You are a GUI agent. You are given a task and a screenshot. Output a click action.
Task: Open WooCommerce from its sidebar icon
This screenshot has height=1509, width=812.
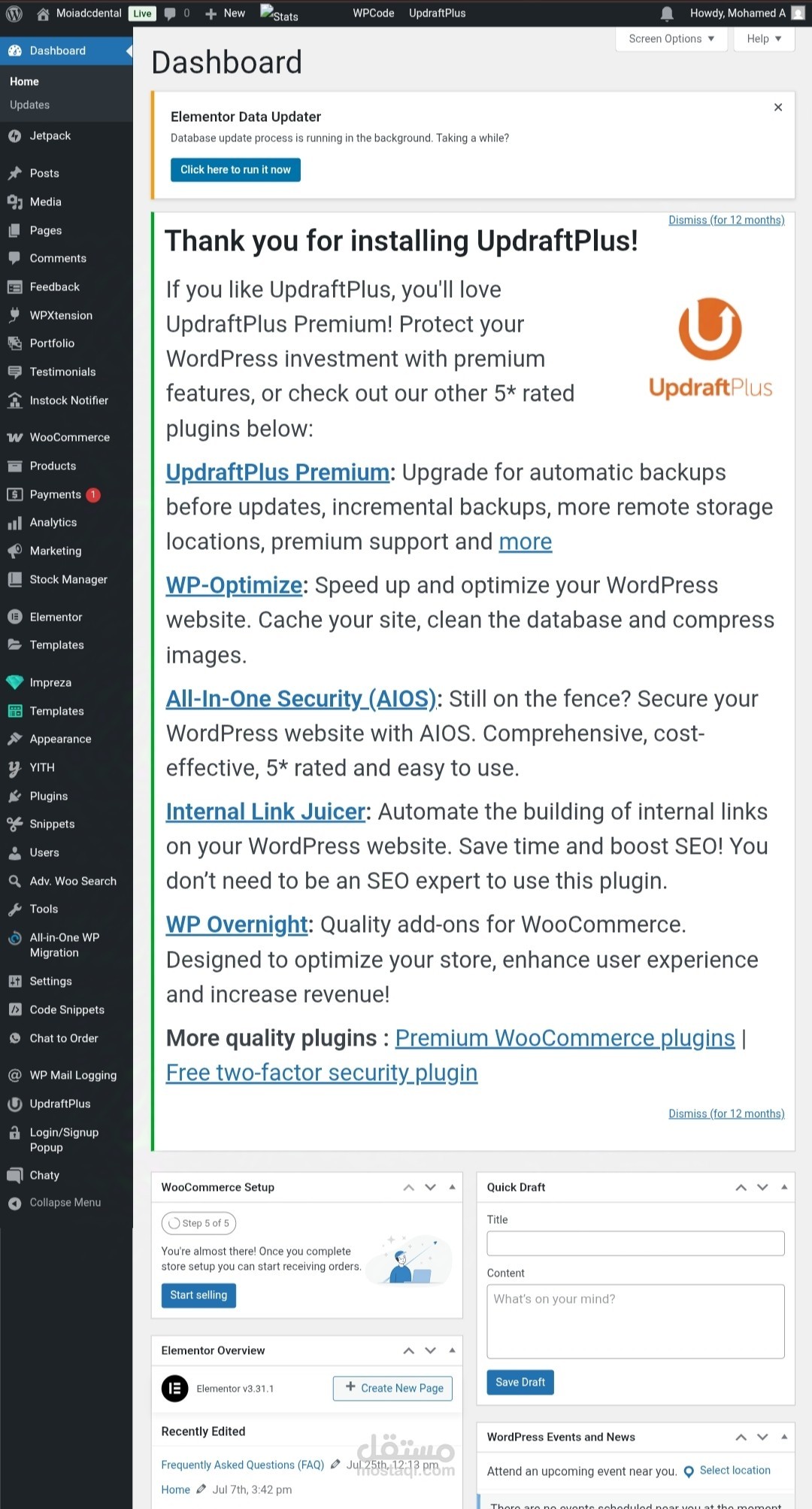click(14, 438)
